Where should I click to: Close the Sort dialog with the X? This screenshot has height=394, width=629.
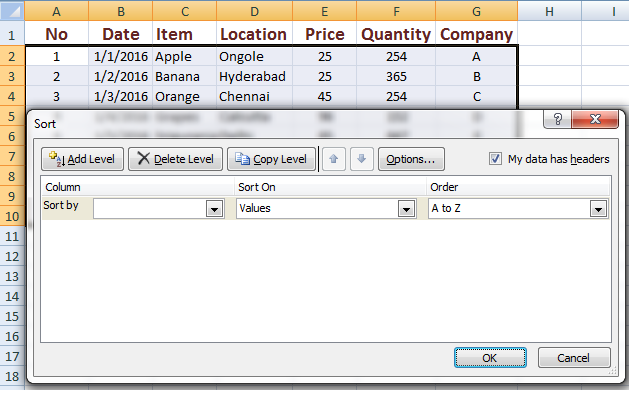[595, 119]
